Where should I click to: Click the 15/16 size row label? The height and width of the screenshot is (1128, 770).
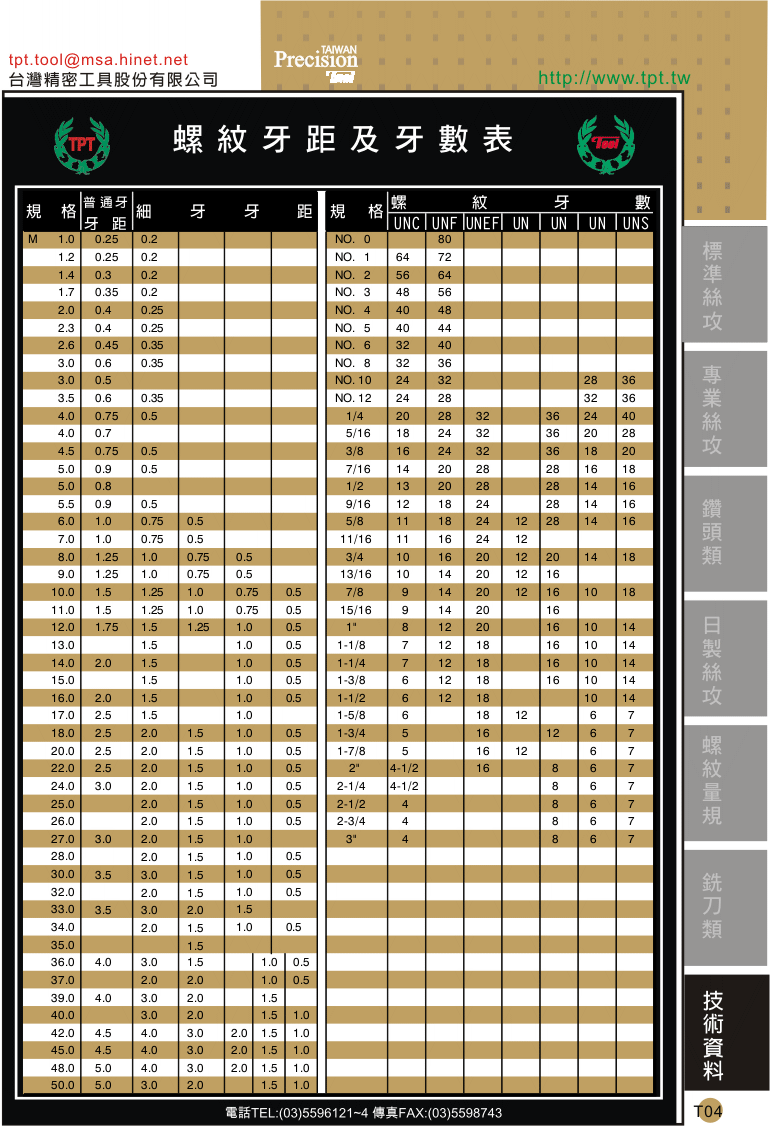coord(355,610)
